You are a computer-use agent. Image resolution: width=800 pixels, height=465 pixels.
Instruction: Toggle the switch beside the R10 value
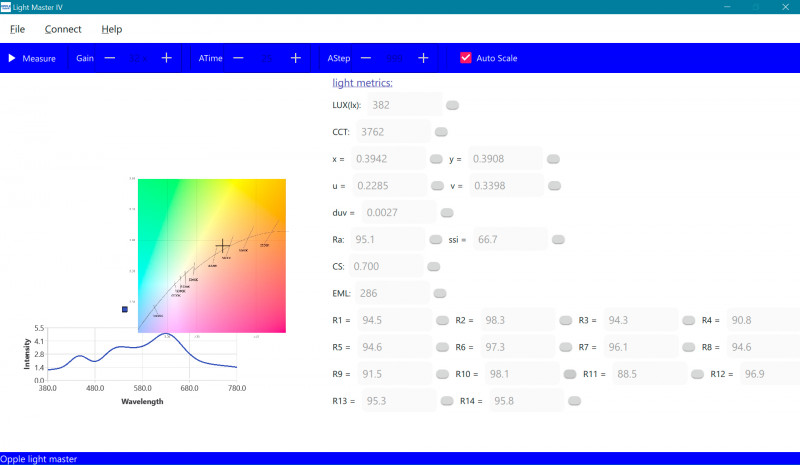click(x=569, y=374)
